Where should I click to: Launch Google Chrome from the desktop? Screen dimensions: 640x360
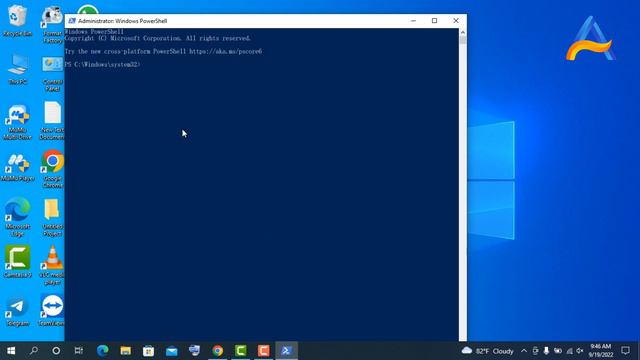click(52, 169)
